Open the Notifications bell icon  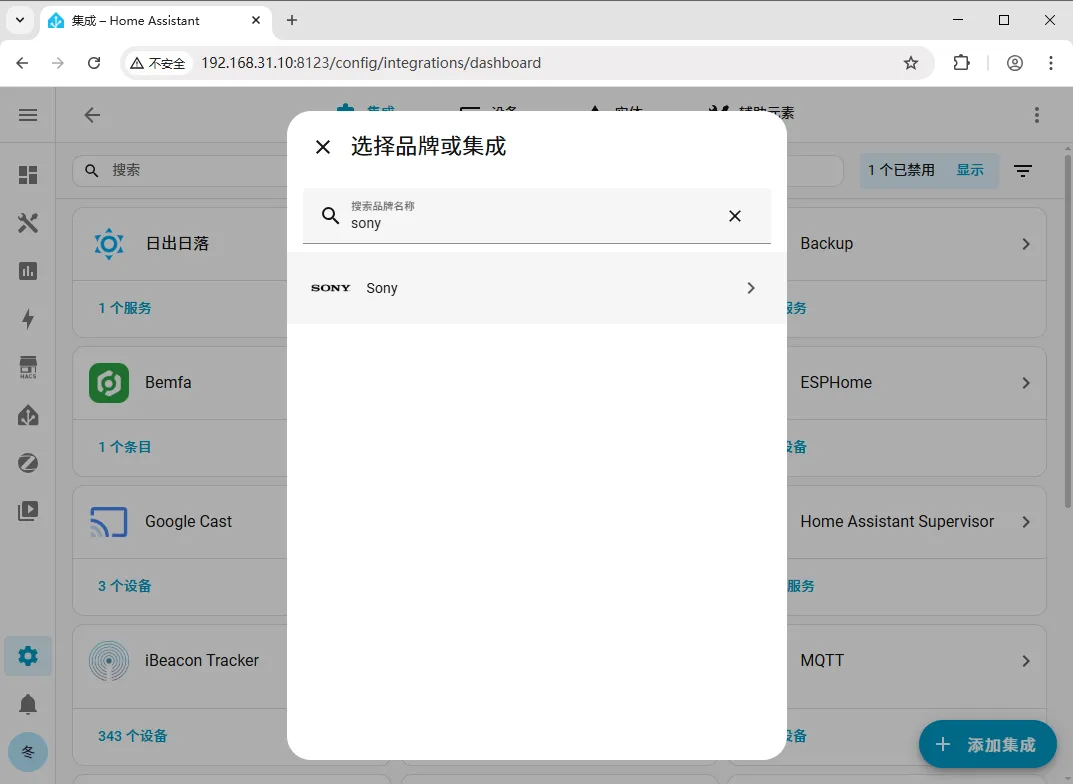click(28, 704)
